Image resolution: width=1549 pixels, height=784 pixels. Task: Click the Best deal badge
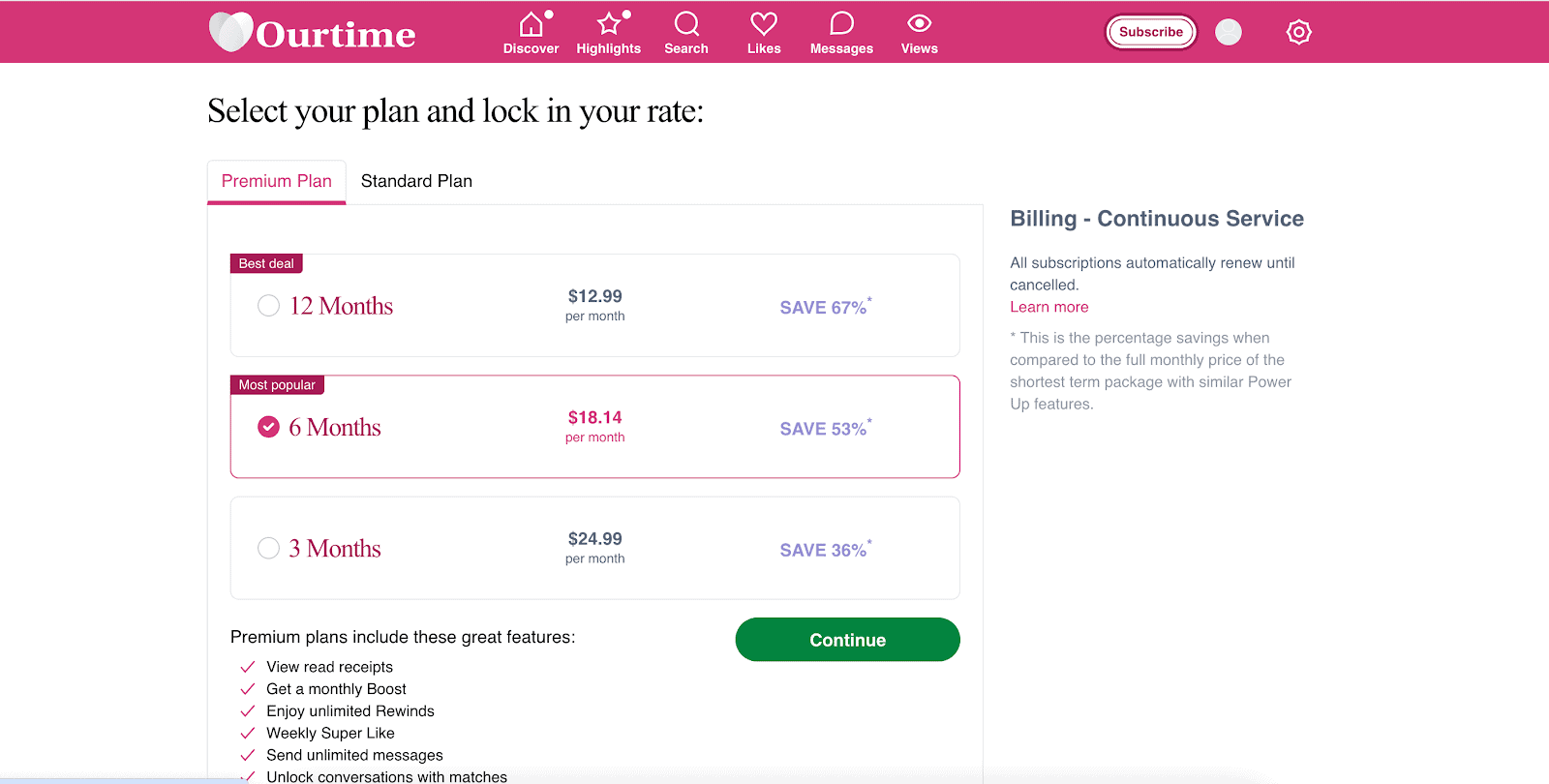pyautogui.click(x=266, y=263)
